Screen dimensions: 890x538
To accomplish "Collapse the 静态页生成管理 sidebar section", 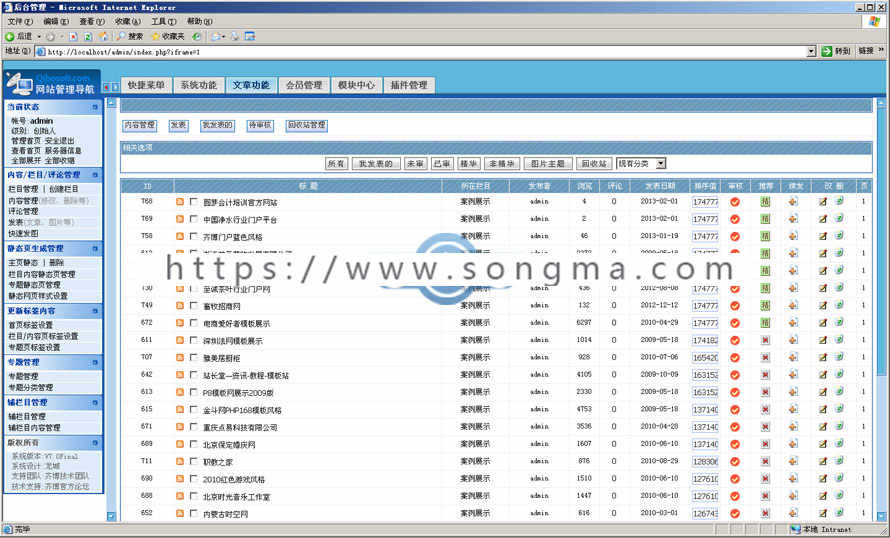I will (x=95, y=249).
